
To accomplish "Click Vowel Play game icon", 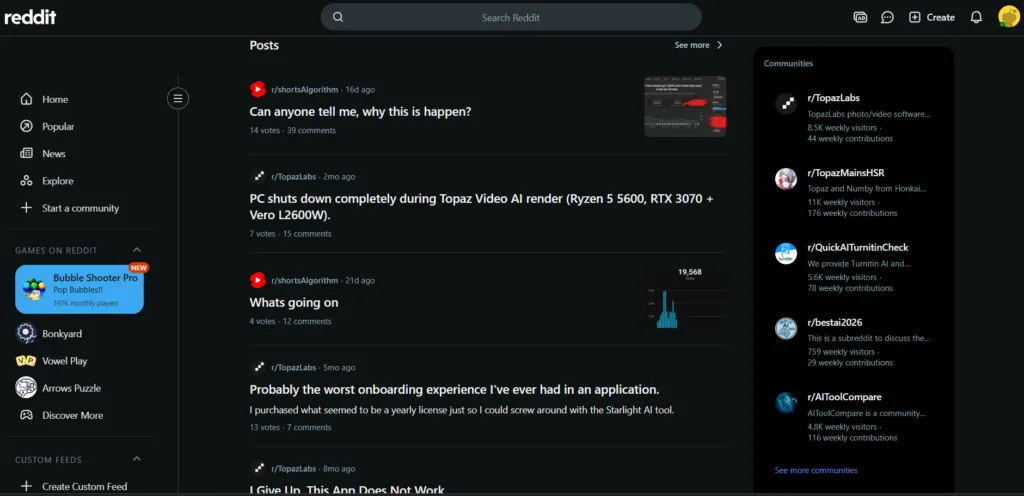I will pos(26,361).
